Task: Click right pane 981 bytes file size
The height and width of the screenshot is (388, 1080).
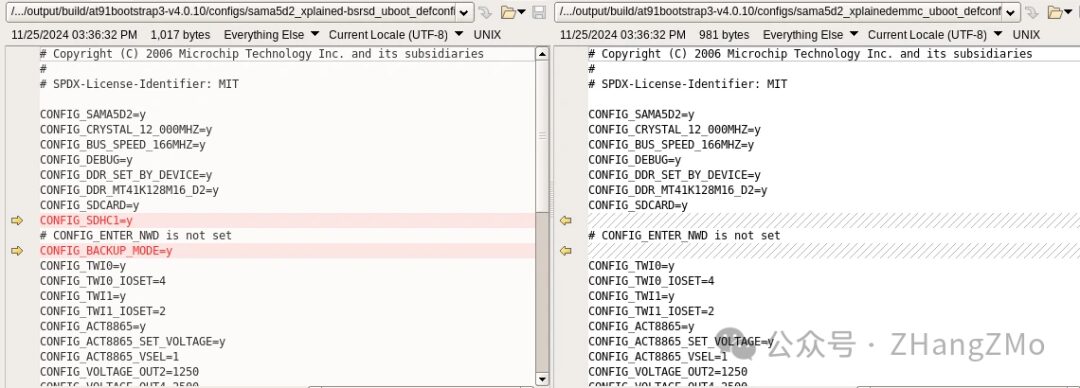Action: [724, 34]
